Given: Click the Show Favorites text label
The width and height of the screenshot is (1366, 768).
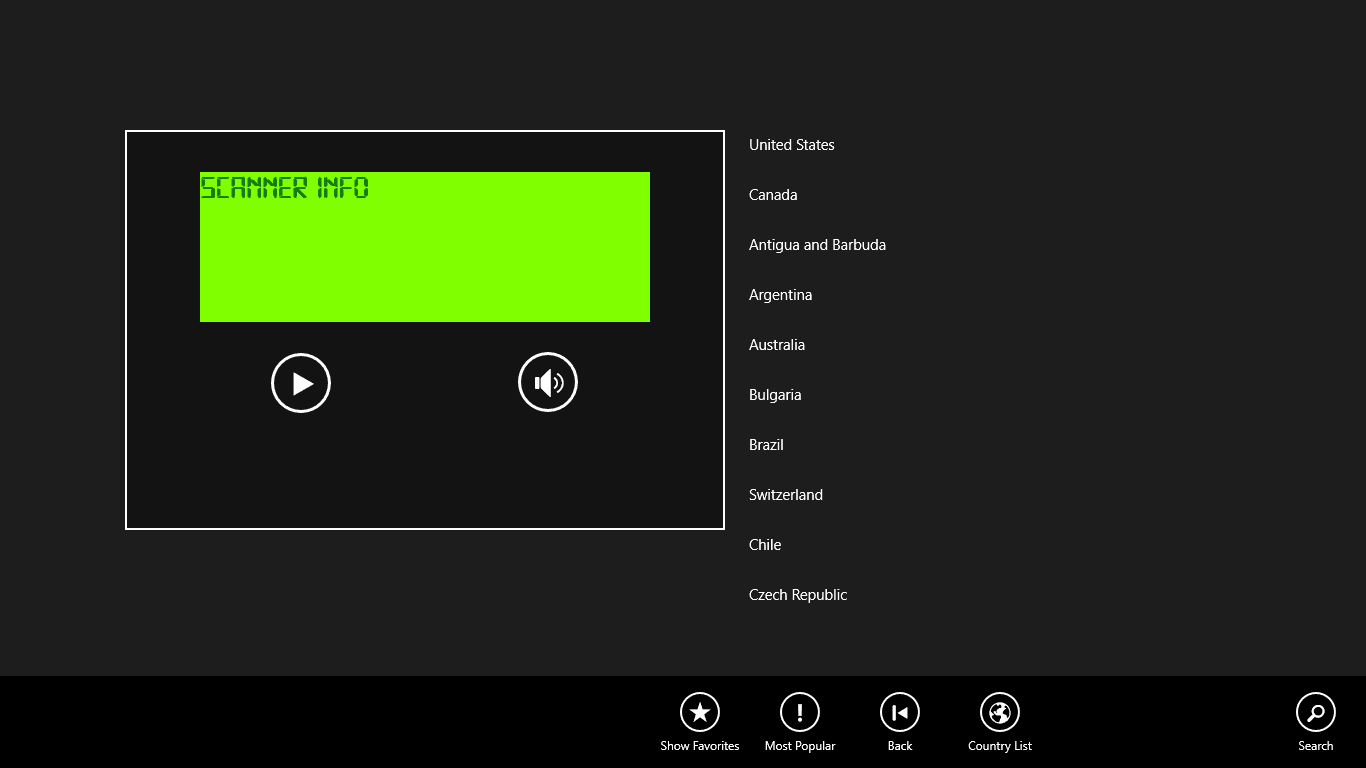Looking at the screenshot, I should (700, 746).
